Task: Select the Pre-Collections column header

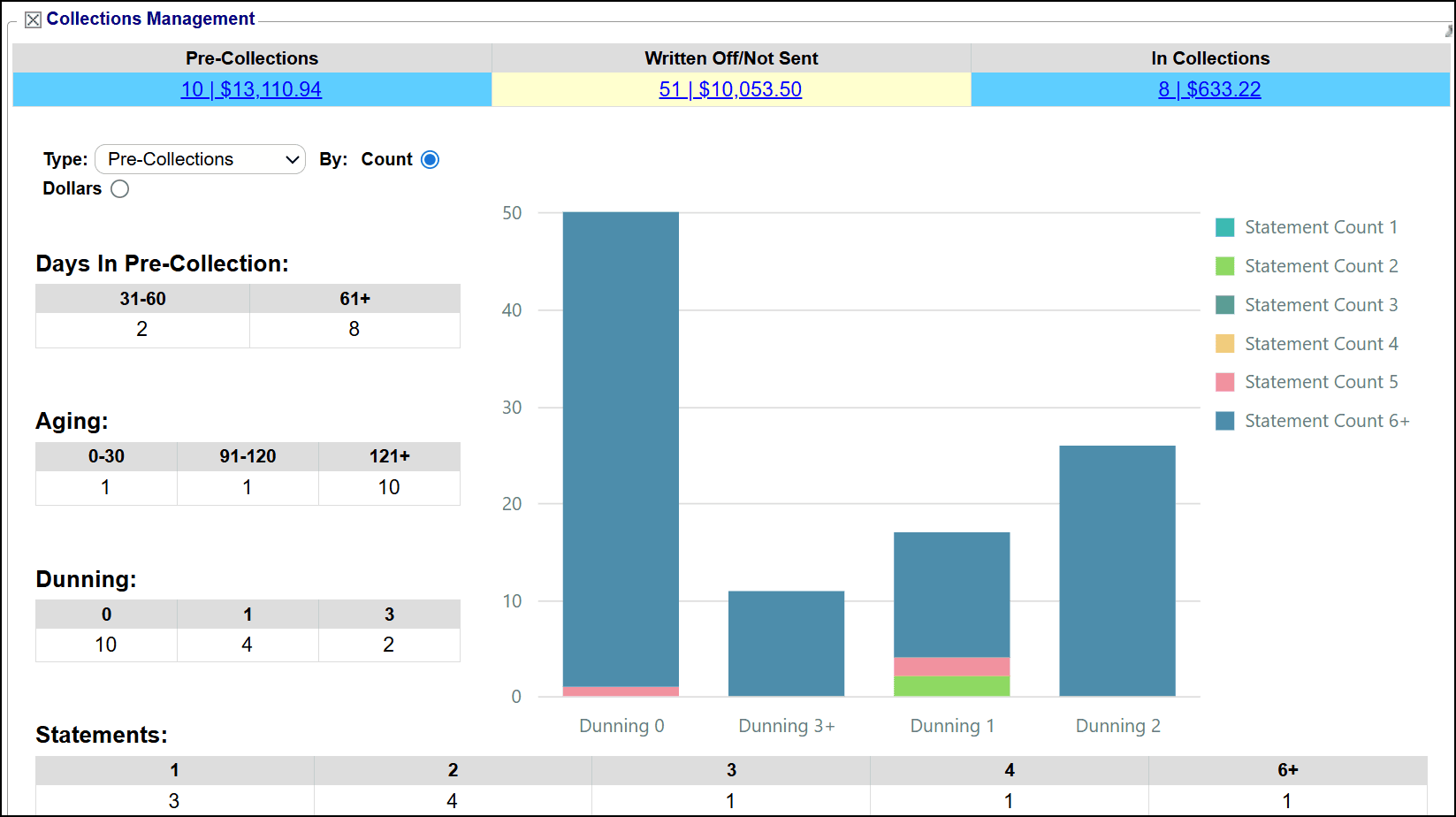Action: coord(252,58)
